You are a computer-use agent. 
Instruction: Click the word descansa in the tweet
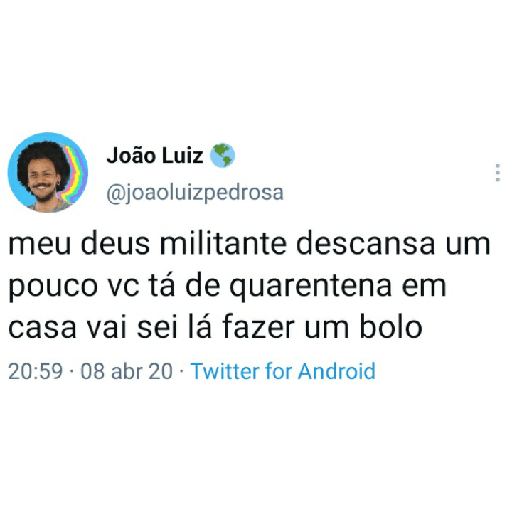(365, 243)
